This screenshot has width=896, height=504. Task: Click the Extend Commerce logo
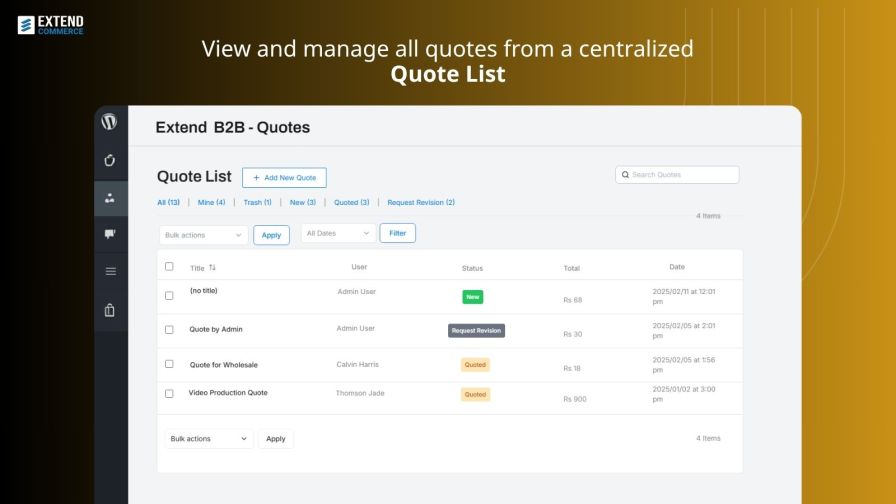[x=51, y=25]
